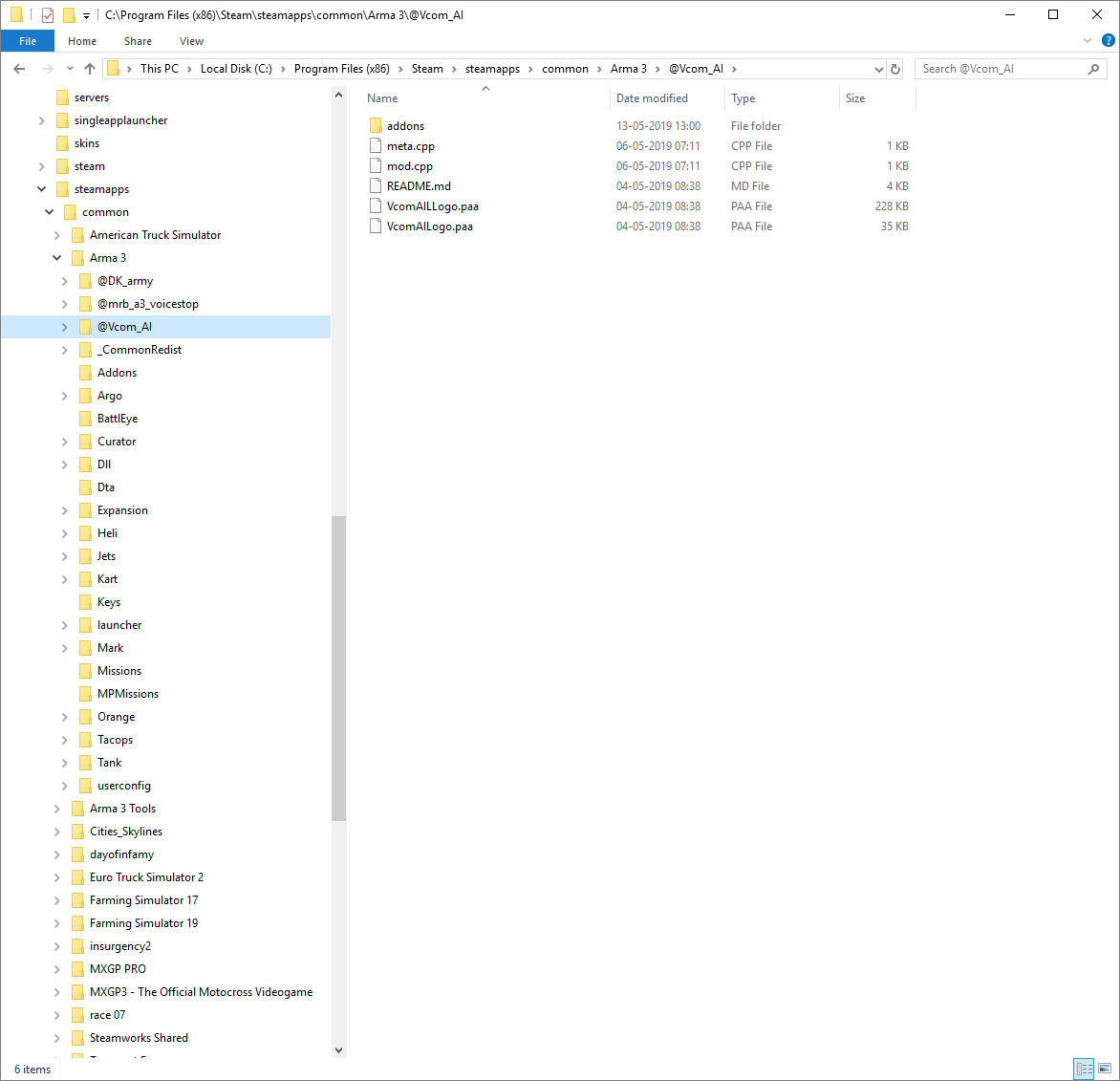Click the New folder quick access icon

[x=70, y=14]
